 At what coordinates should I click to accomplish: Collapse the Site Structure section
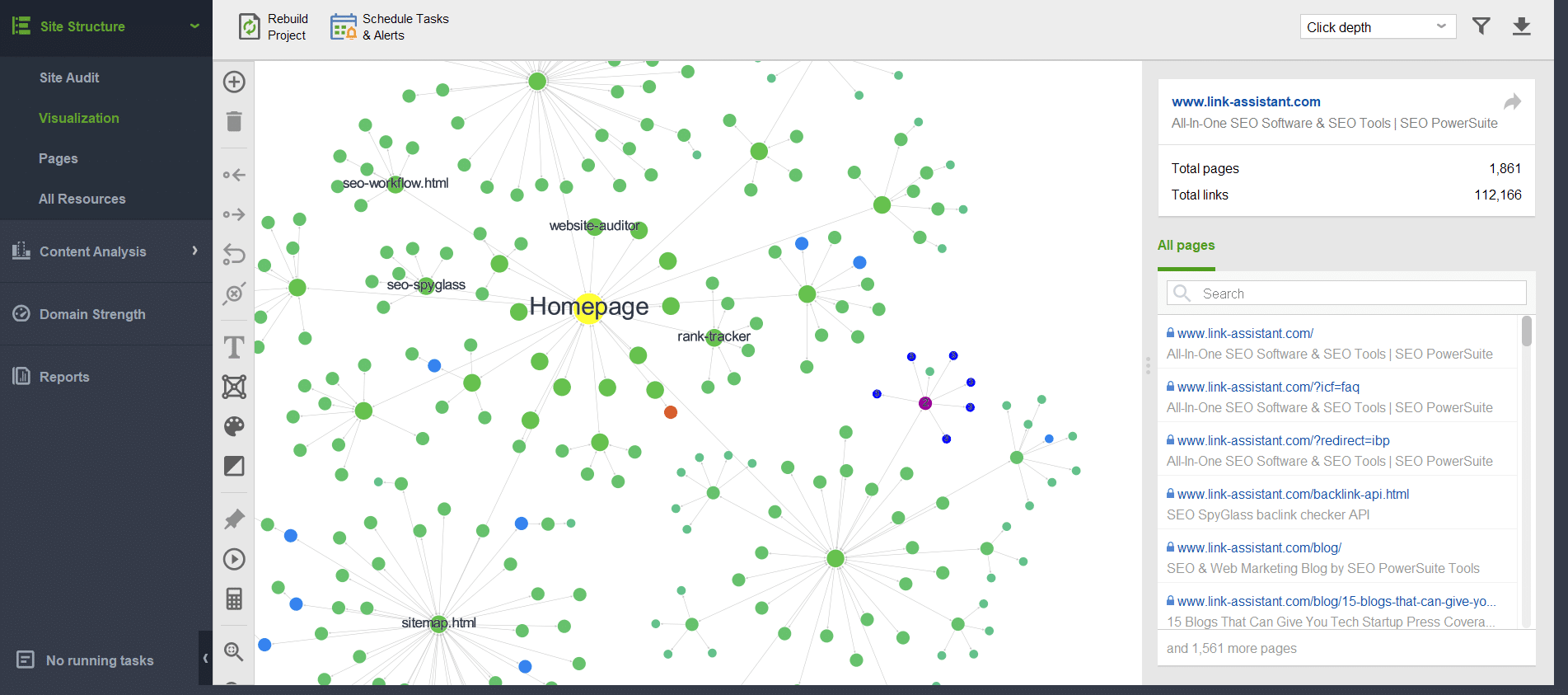[x=194, y=26]
